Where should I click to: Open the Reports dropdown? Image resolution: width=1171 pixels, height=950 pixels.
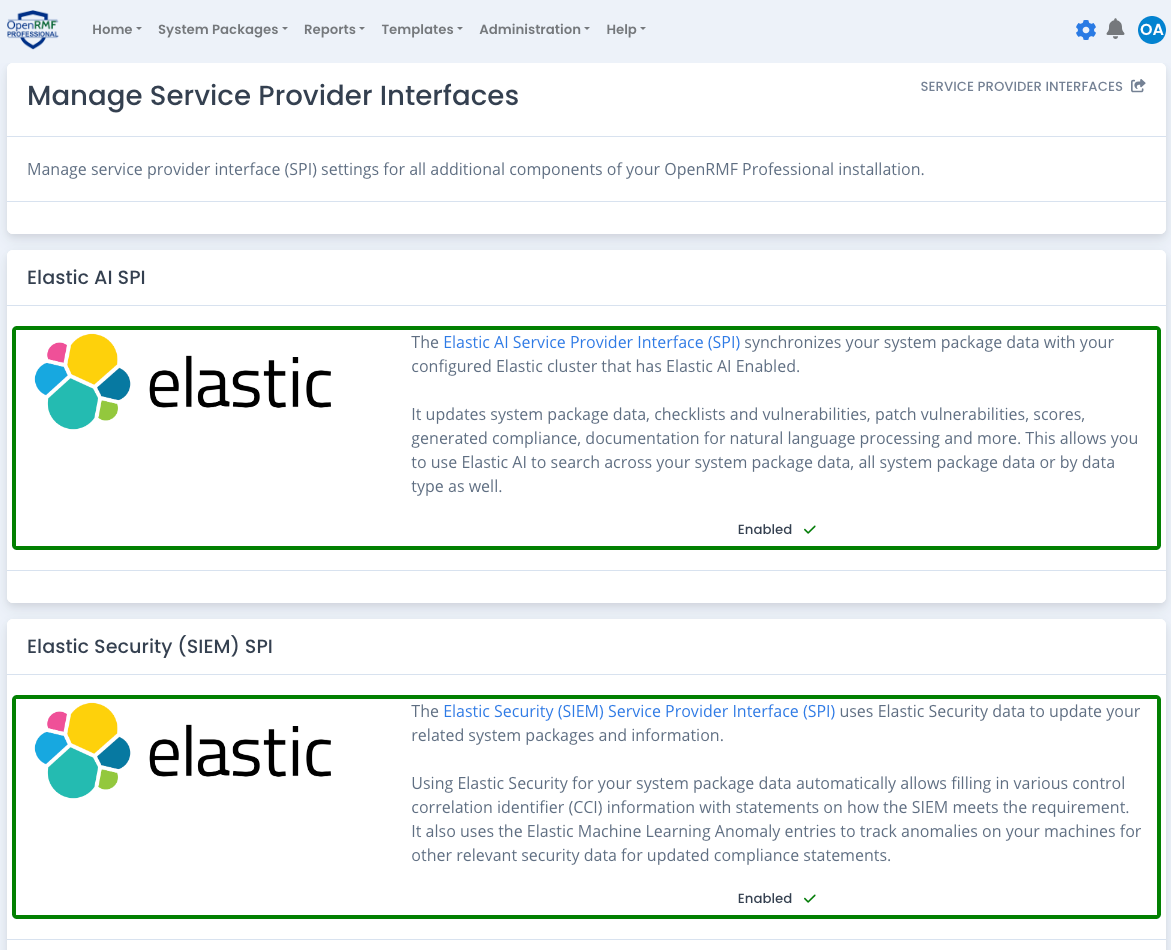[334, 29]
